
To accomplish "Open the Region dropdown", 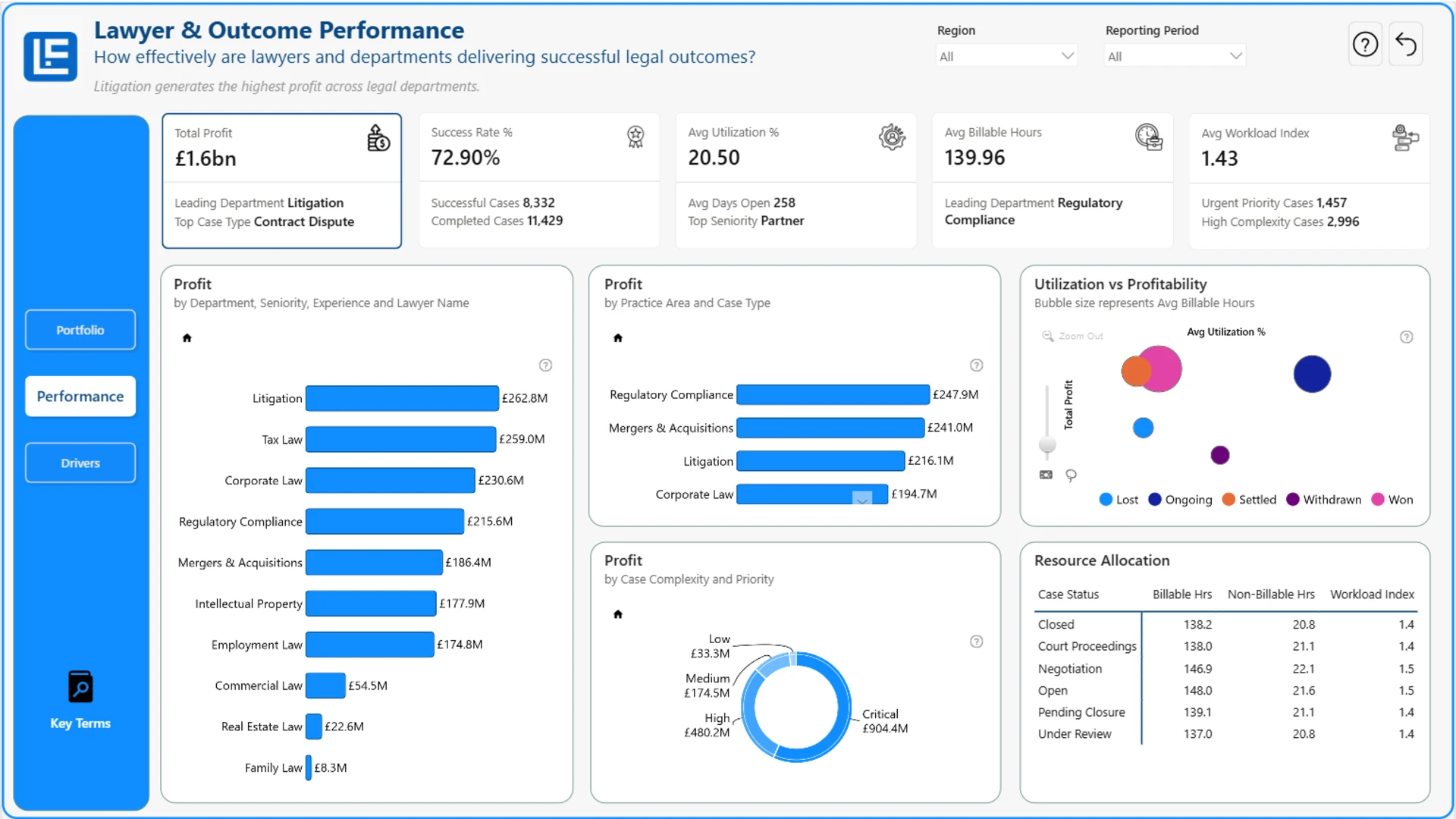I will [x=1006, y=56].
